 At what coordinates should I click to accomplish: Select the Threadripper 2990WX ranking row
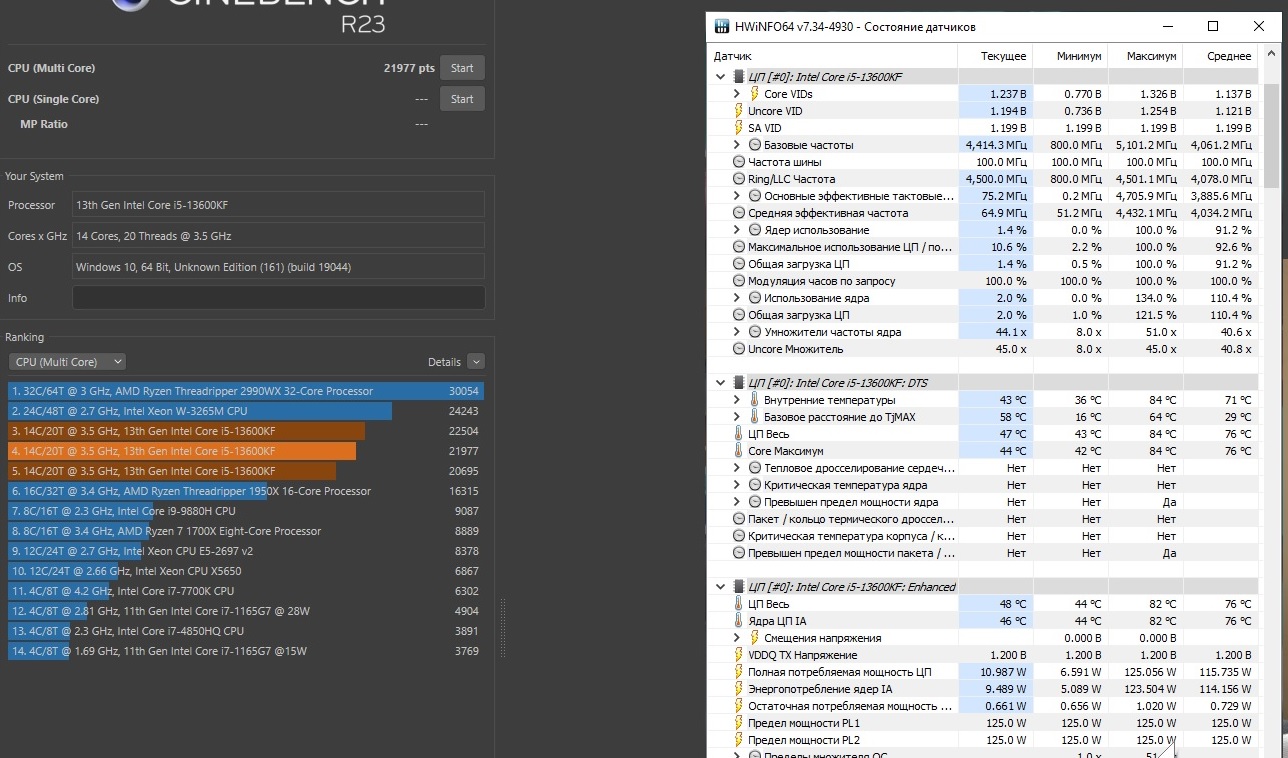coord(246,391)
